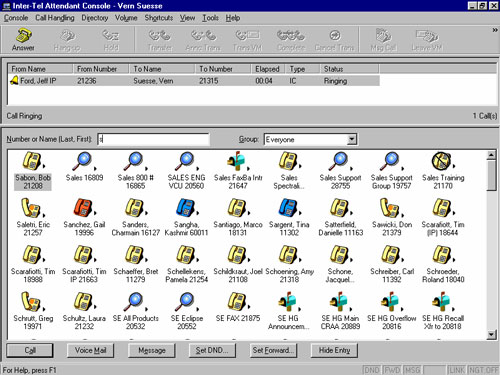This screenshot has height=375, width=500.
Task: Click the Message button
Action: coord(152,350)
